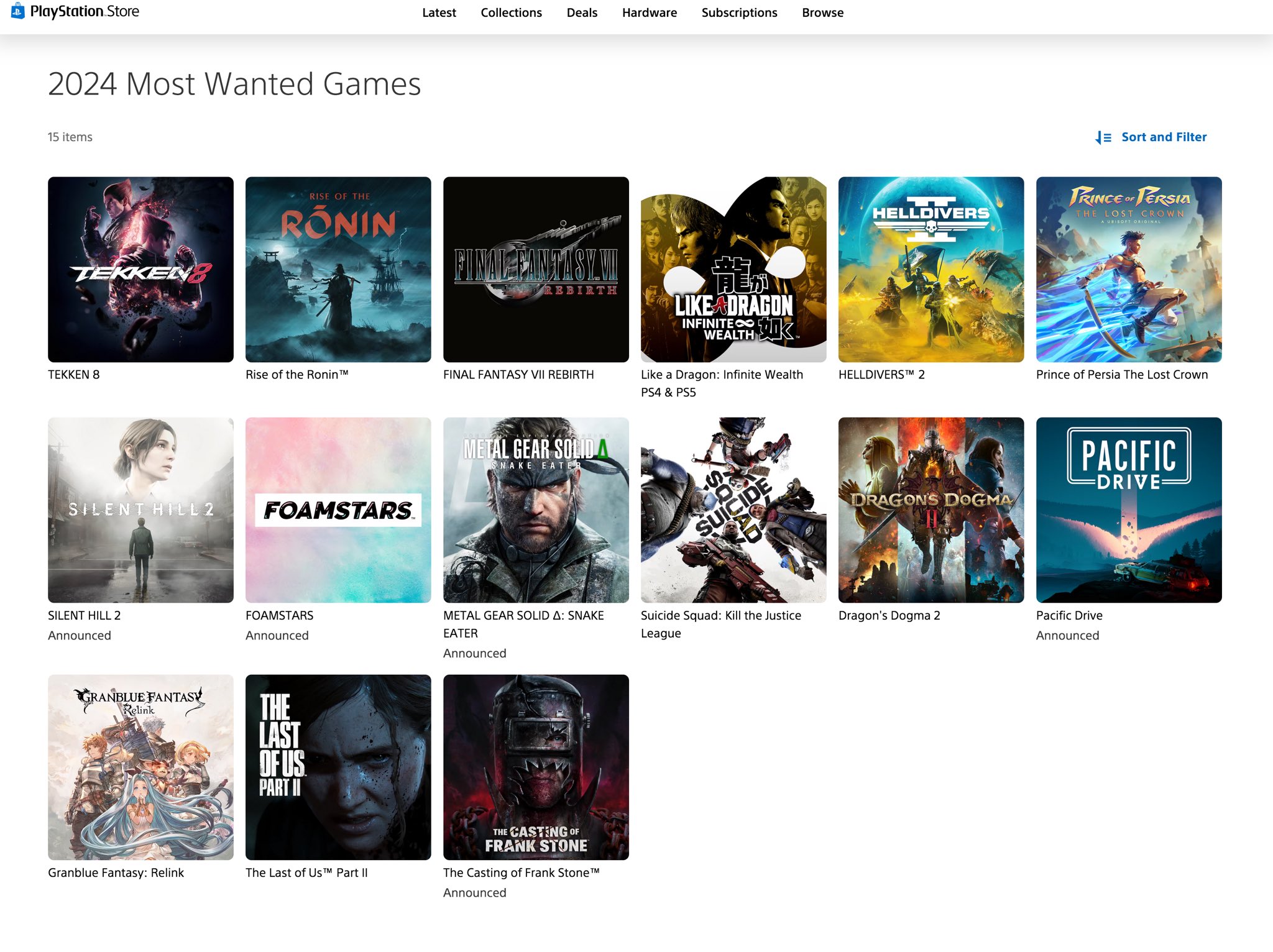
Task: Open Final Fantasy VII Rebirth cover image
Action: [536, 270]
